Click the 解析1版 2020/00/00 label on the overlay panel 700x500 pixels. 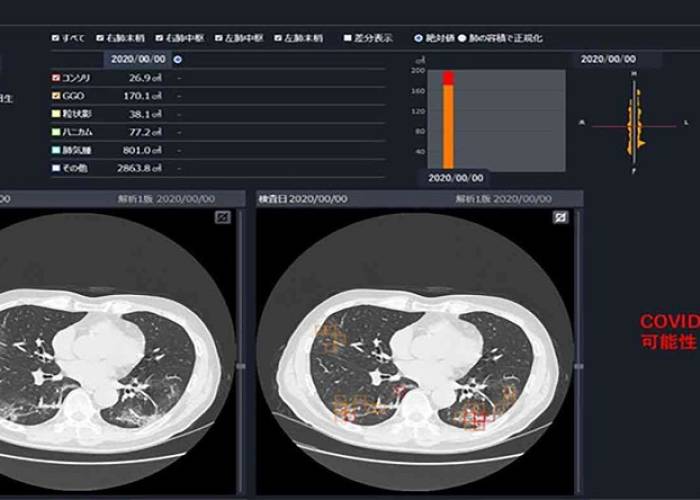pyautogui.click(x=504, y=199)
